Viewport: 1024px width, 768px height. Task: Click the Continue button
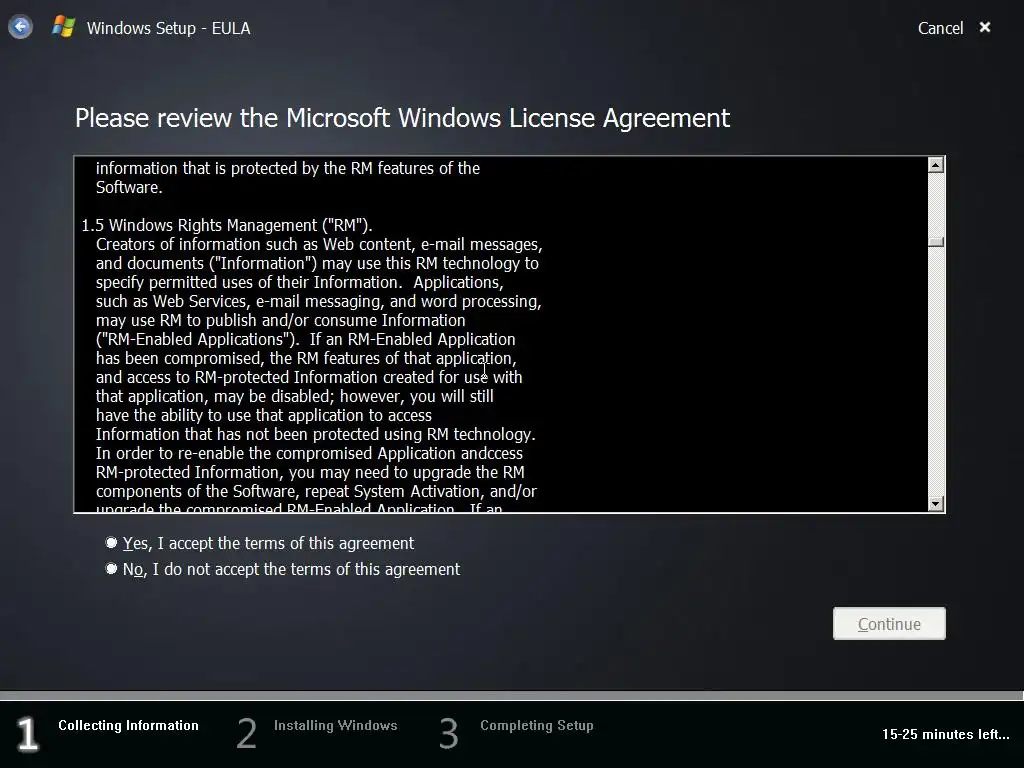[x=889, y=624]
